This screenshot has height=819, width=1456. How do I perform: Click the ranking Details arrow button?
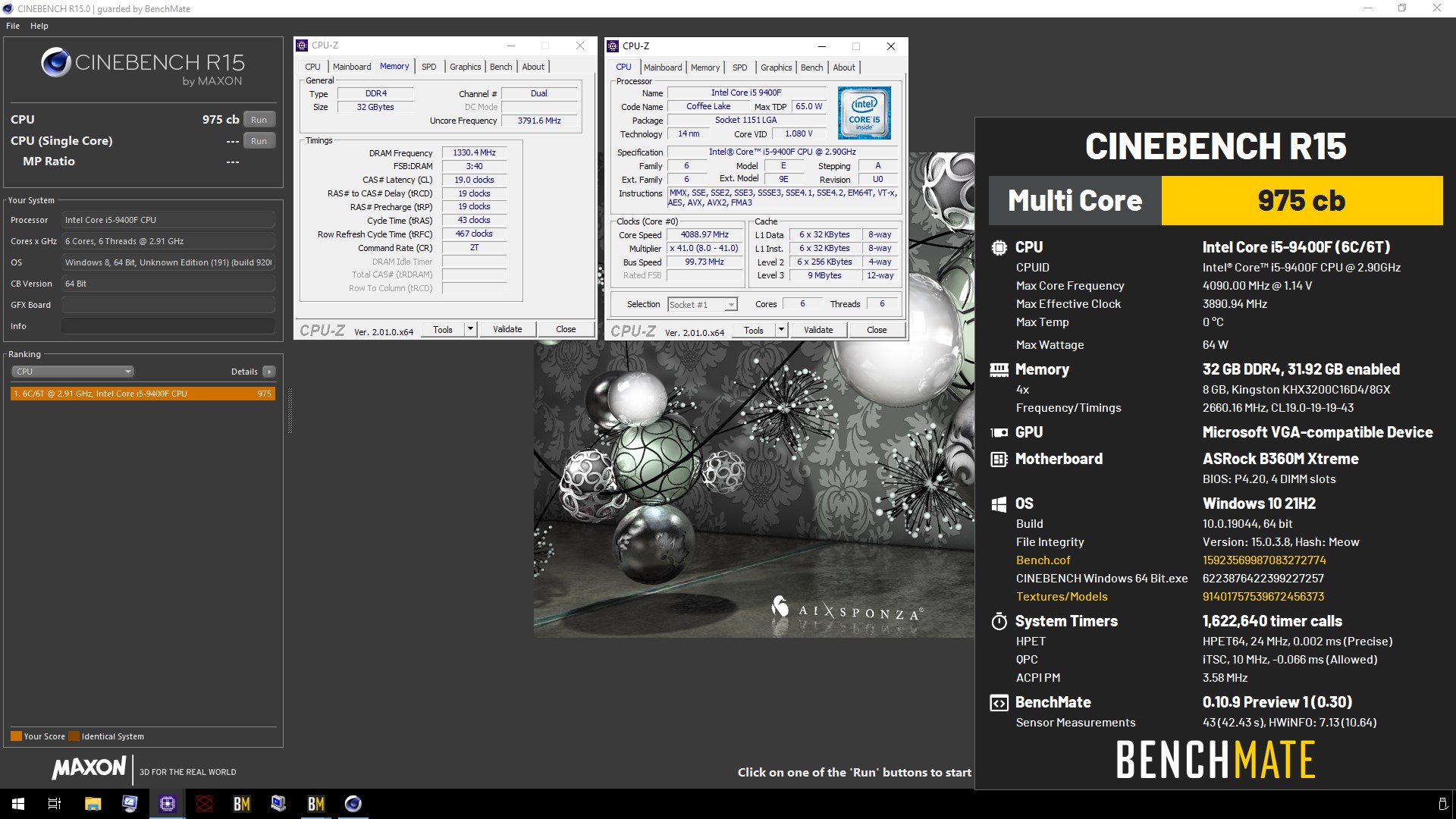269,372
